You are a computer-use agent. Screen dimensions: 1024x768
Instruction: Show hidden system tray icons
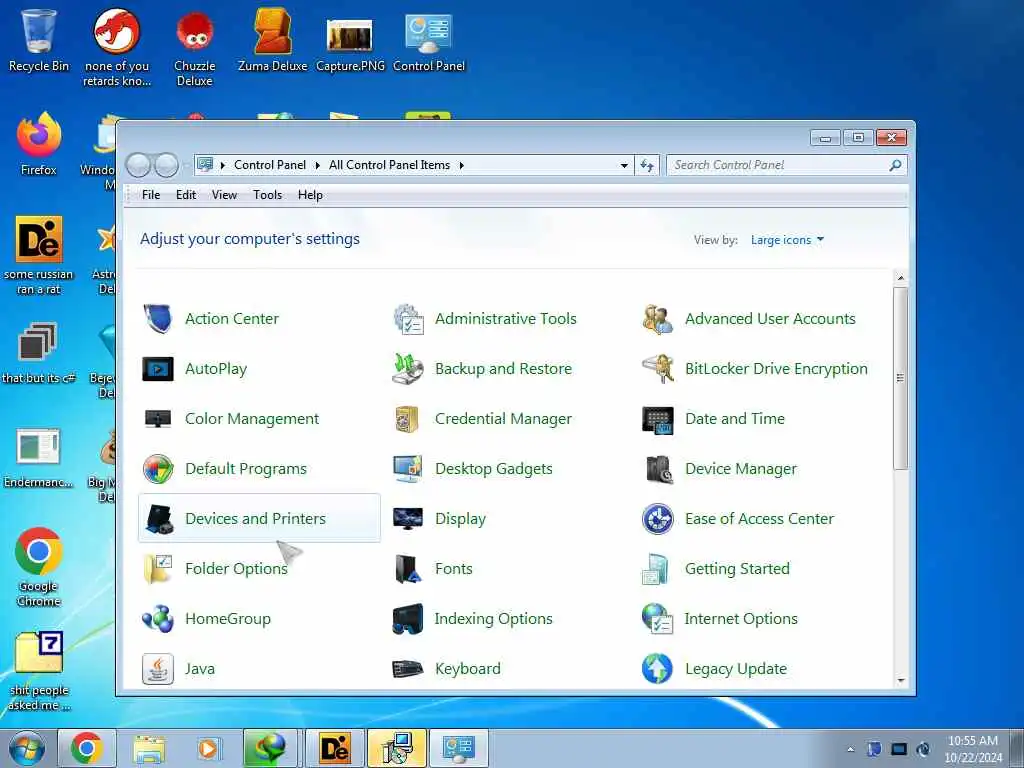point(850,749)
